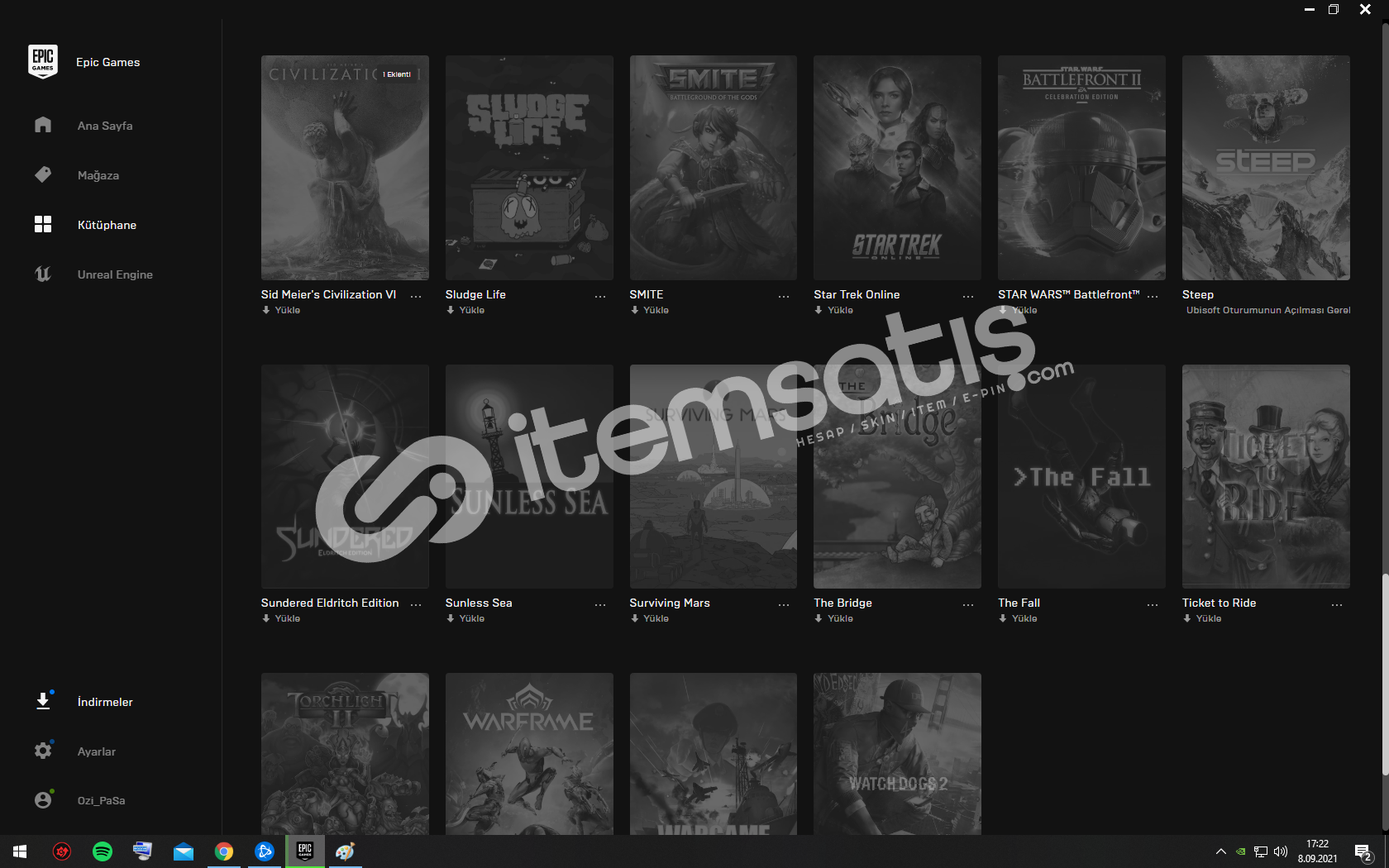Open options menu for Sundered Eldritch Edition

pos(416,604)
